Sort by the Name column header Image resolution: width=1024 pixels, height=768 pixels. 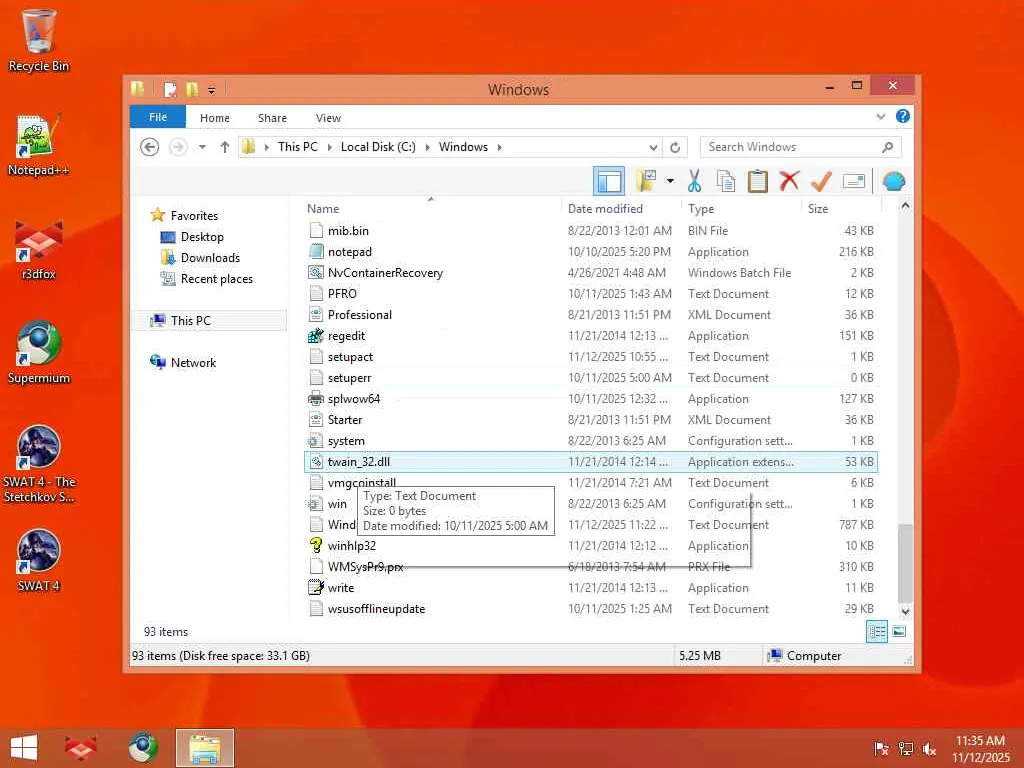(x=323, y=208)
